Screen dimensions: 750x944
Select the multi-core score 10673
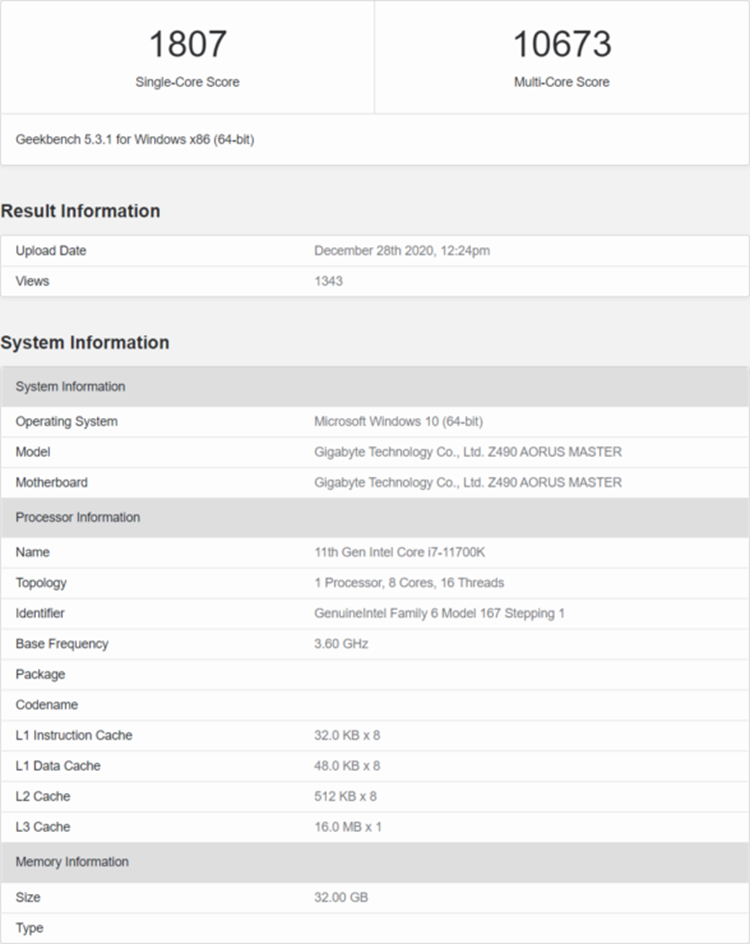562,44
